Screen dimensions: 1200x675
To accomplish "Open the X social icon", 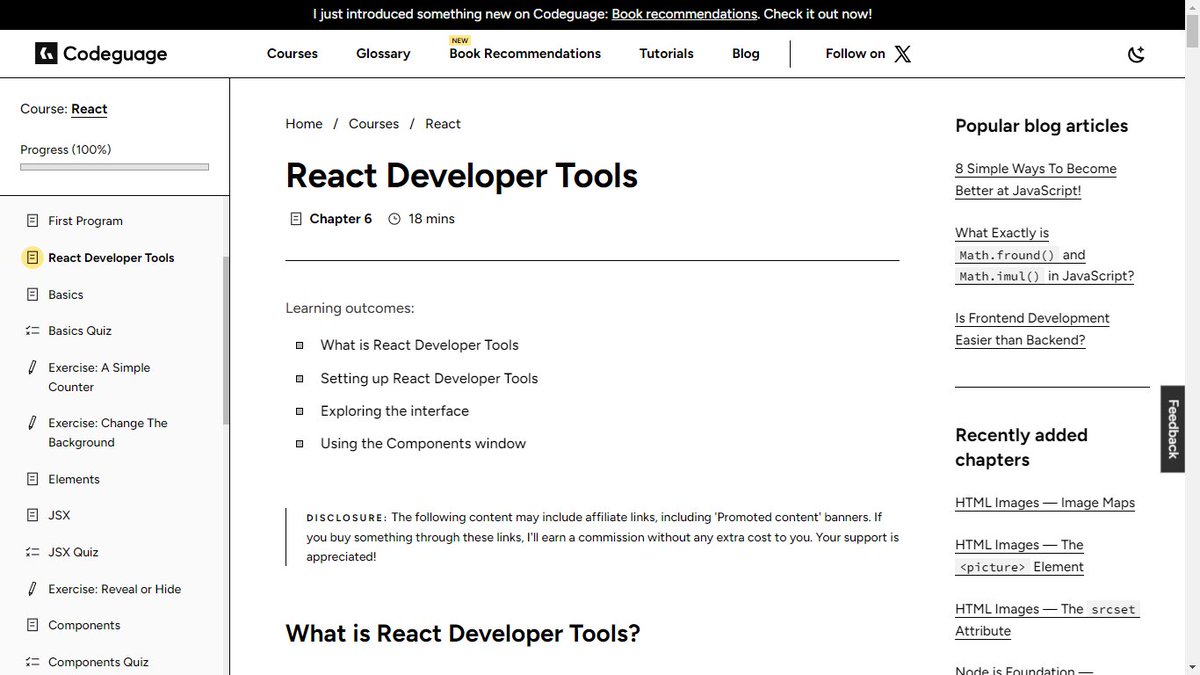I will pos(902,54).
